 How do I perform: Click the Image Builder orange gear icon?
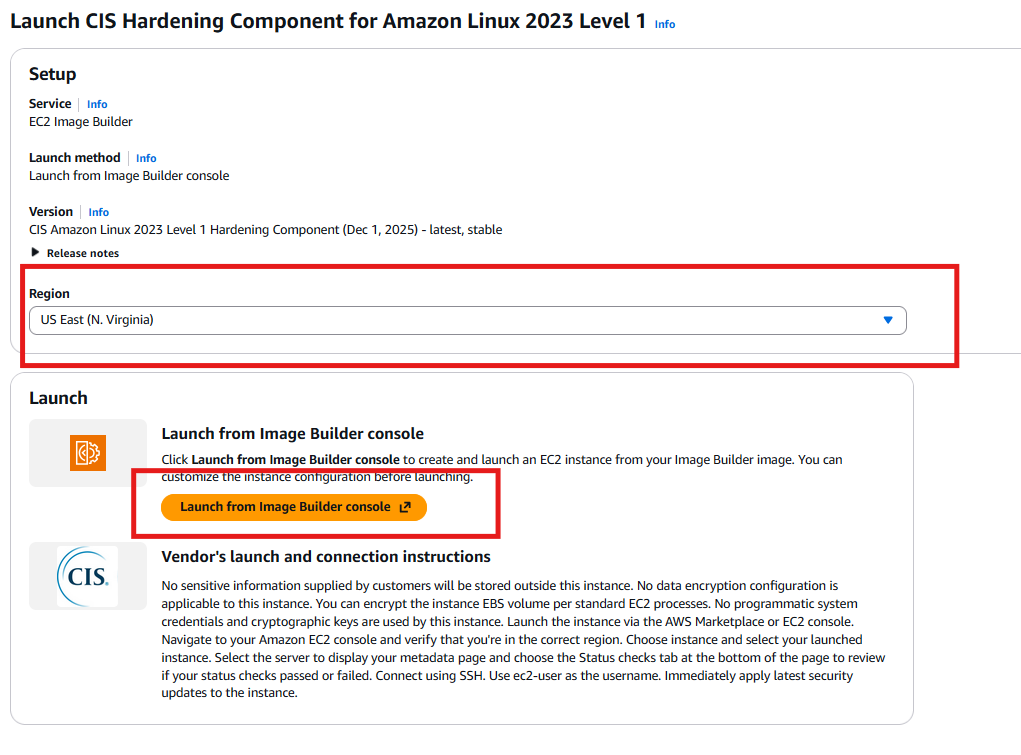pyautogui.click(x=88, y=453)
